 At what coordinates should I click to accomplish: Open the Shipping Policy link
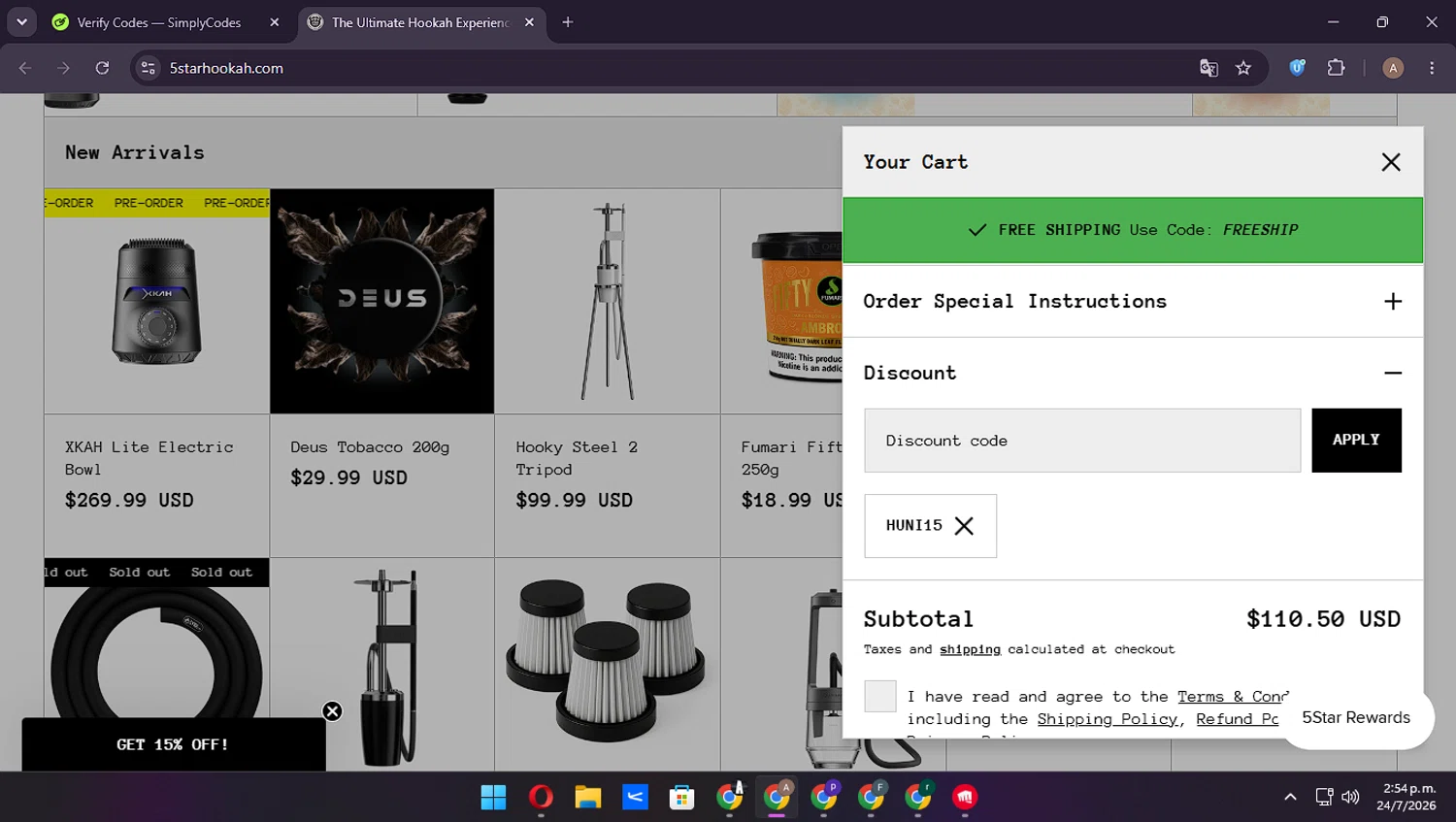tap(1108, 719)
